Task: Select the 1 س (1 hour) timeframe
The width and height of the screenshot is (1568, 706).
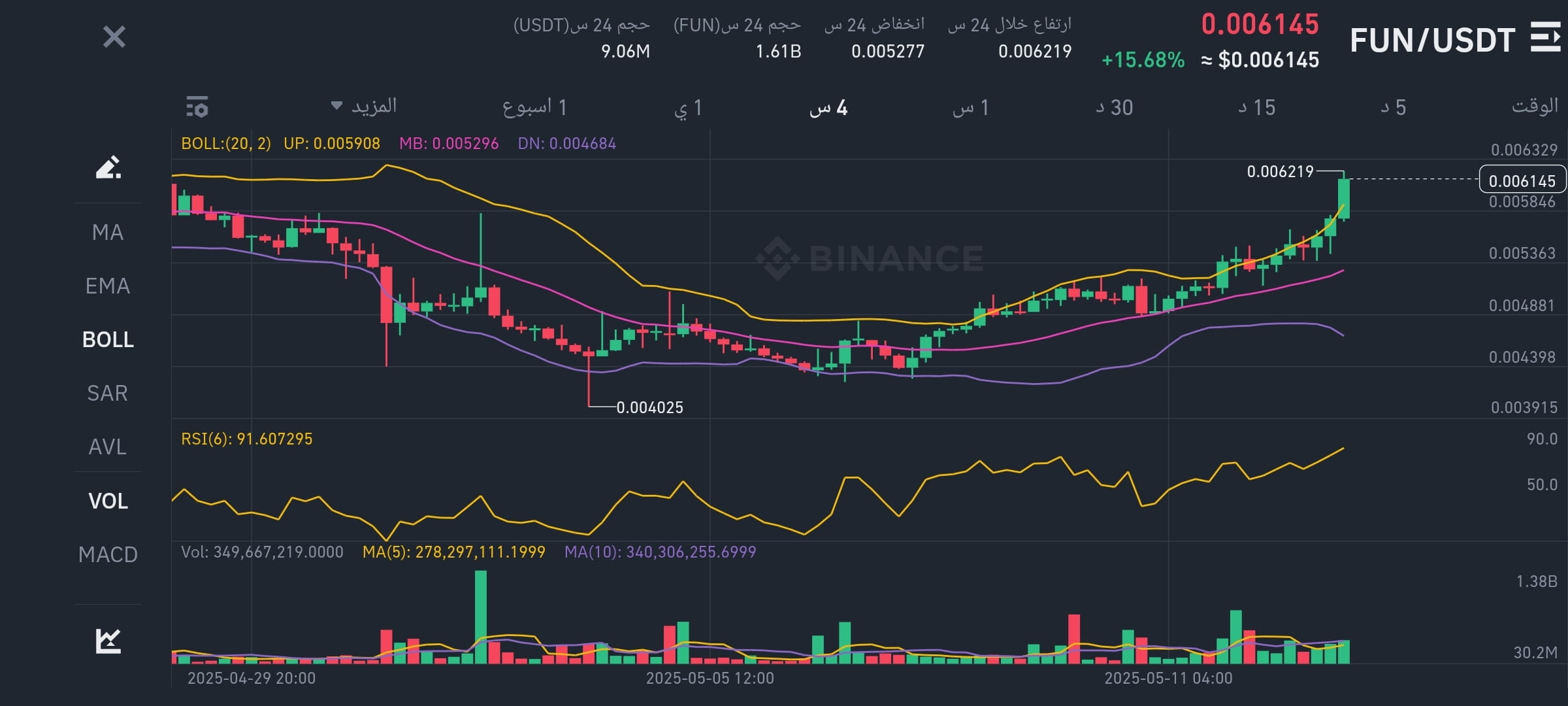Action: point(970,107)
